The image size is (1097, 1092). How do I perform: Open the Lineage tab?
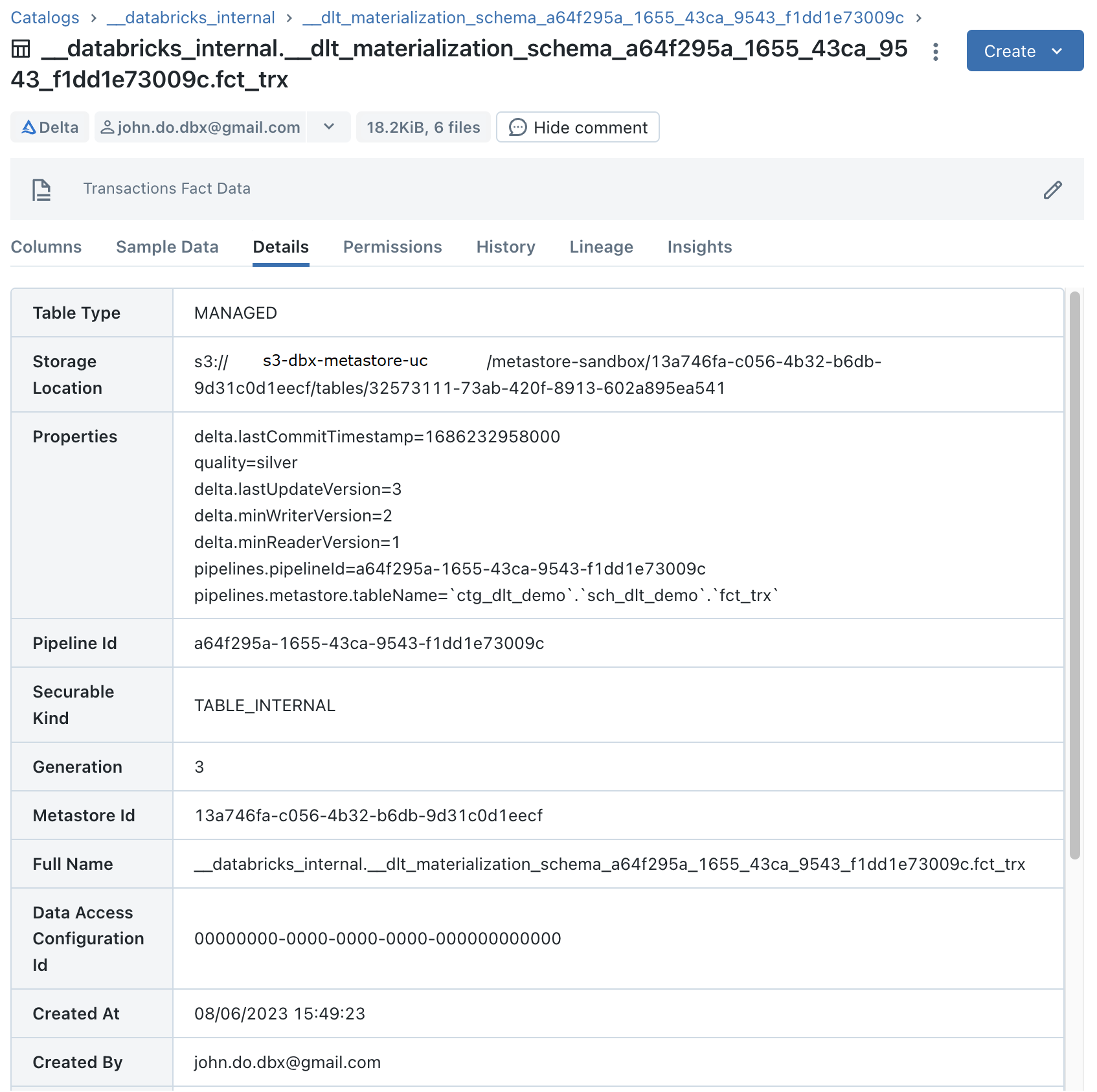coord(601,247)
